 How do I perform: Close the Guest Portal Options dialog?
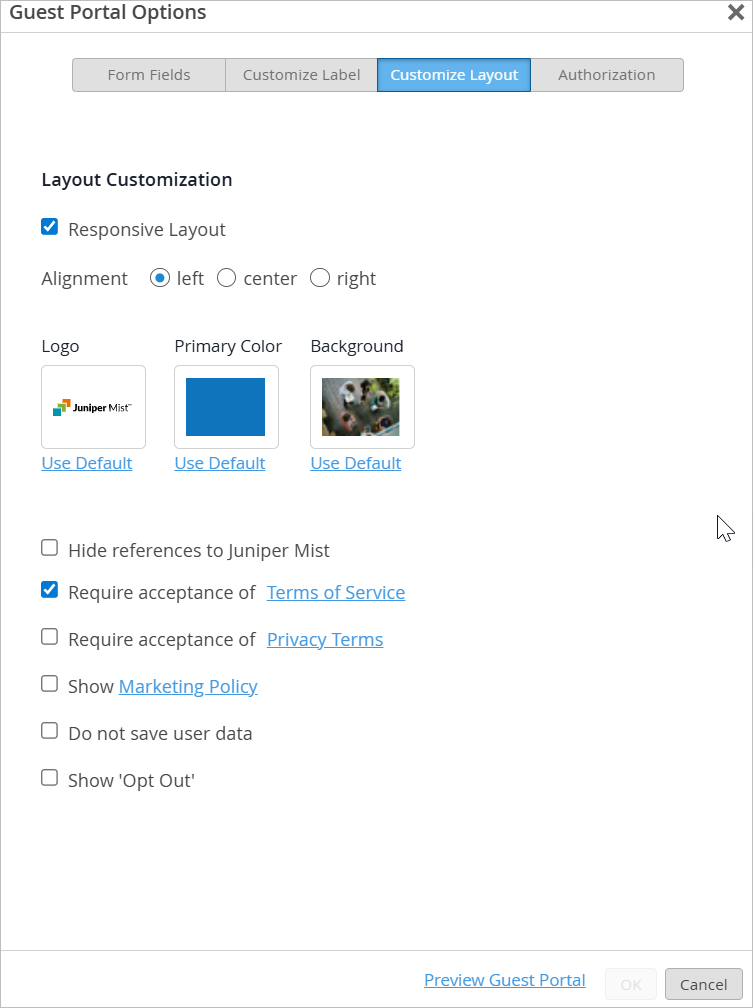coord(735,13)
